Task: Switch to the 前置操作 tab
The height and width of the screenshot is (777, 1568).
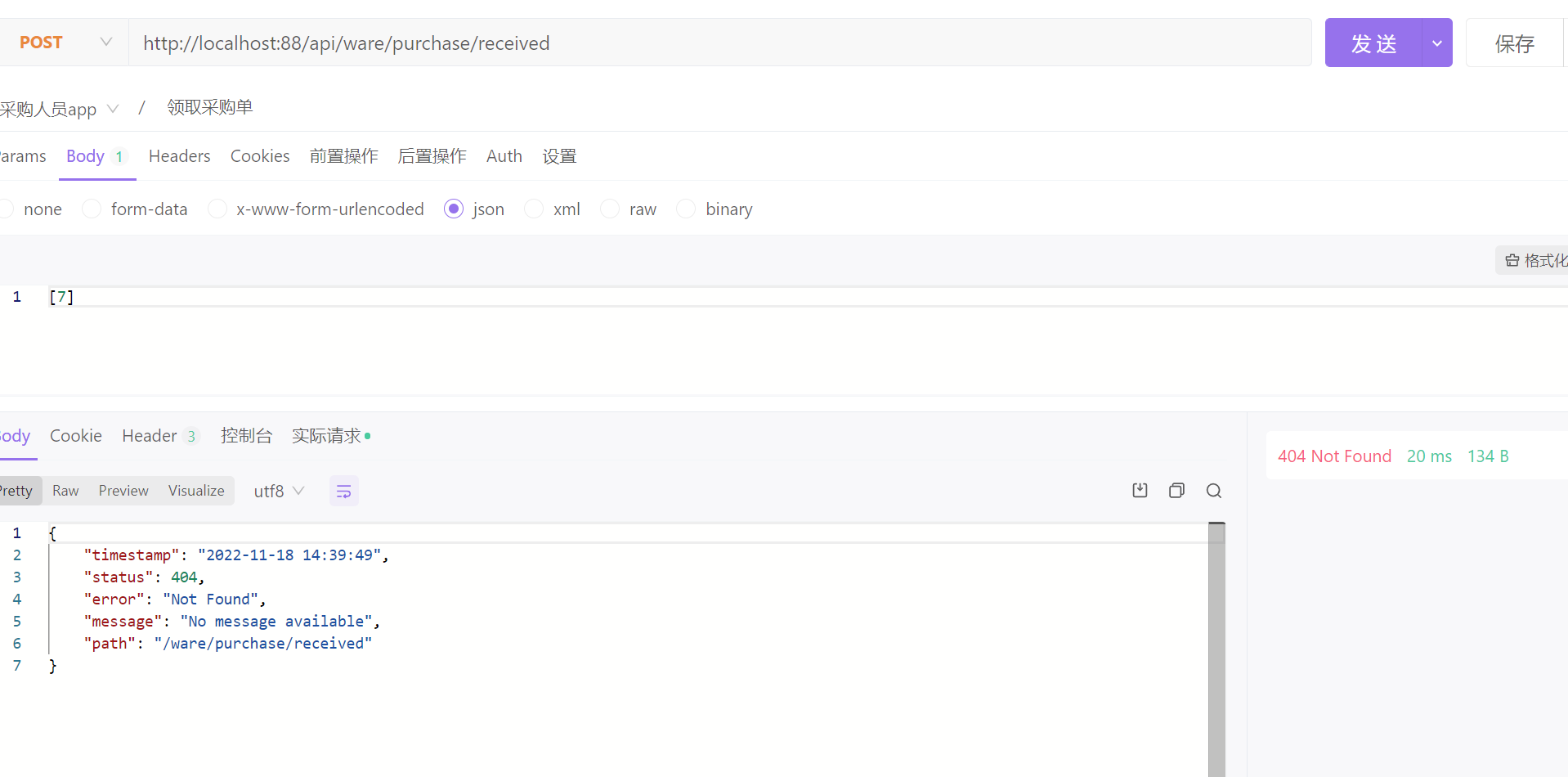Action: pyautogui.click(x=343, y=156)
